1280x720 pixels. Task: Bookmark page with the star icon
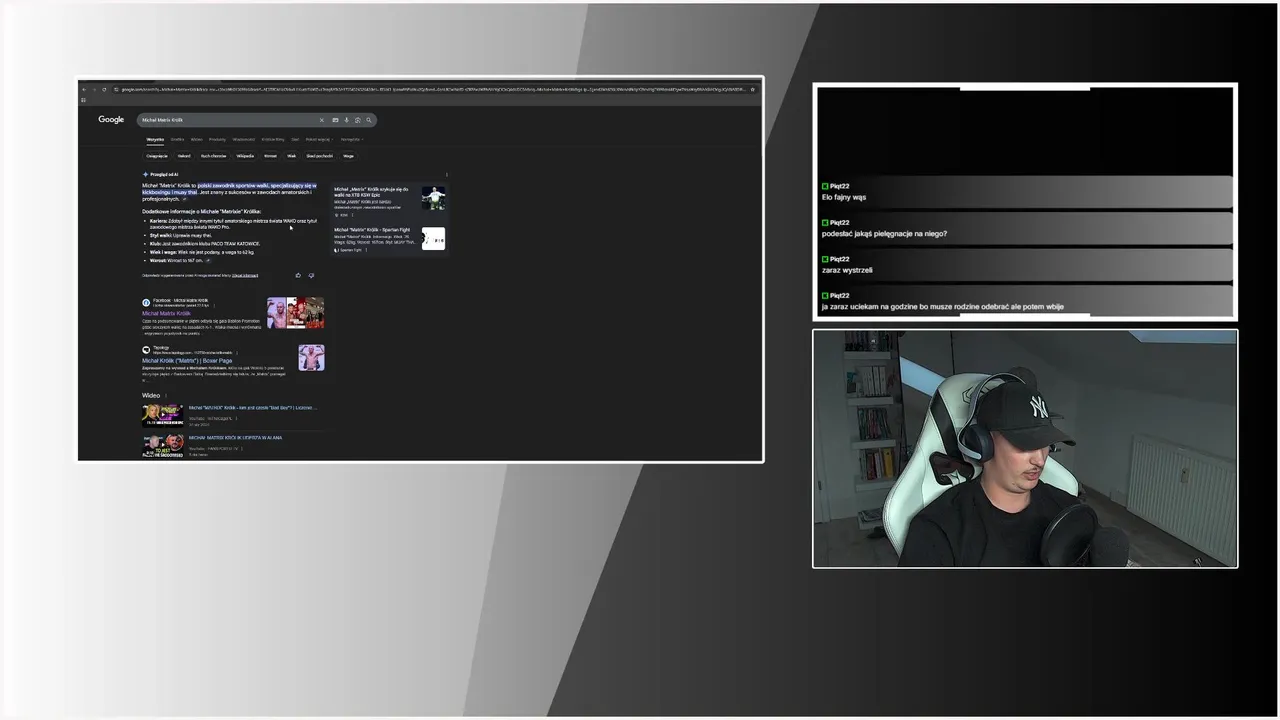pyautogui.click(x=752, y=90)
